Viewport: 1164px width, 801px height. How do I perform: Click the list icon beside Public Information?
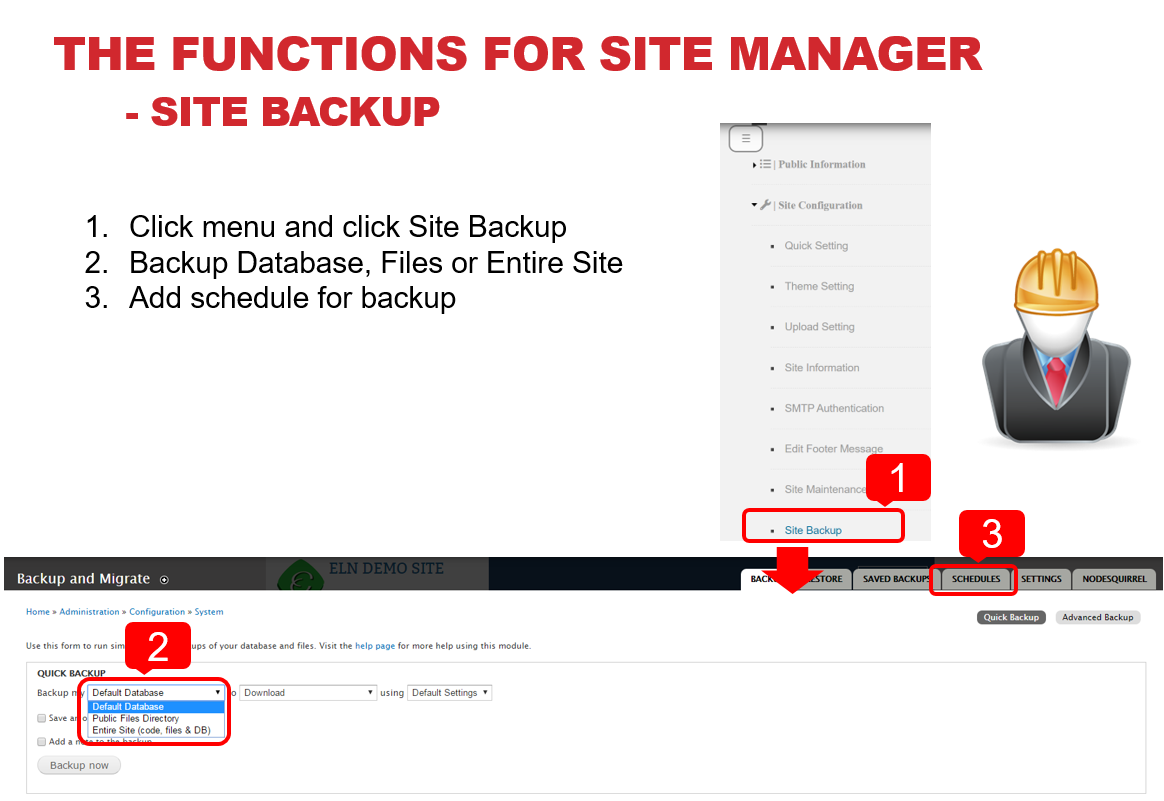765,164
